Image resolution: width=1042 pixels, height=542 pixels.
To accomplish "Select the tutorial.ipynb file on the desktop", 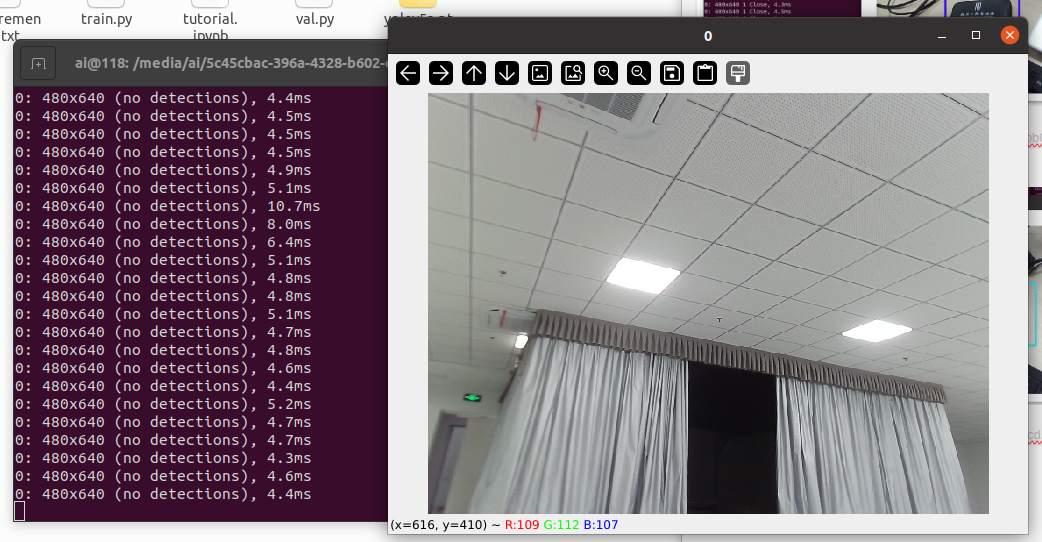I will [210, 20].
